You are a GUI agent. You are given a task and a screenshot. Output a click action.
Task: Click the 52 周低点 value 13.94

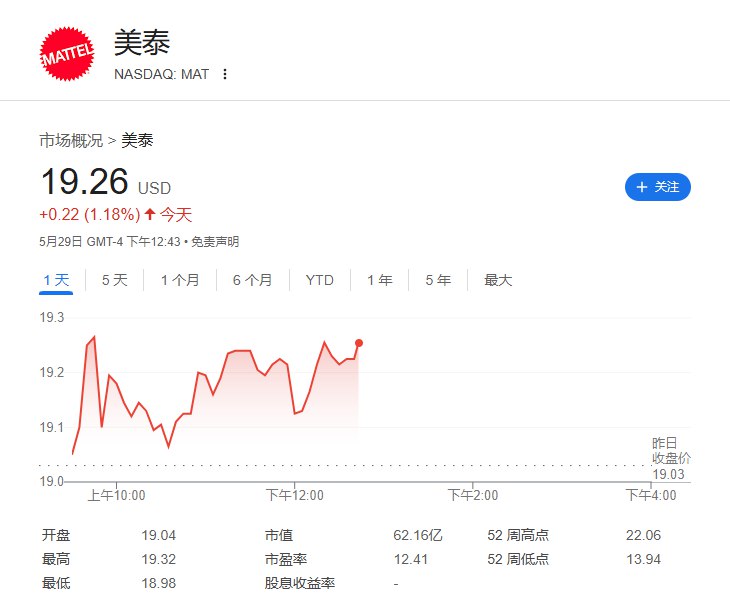[x=643, y=559]
